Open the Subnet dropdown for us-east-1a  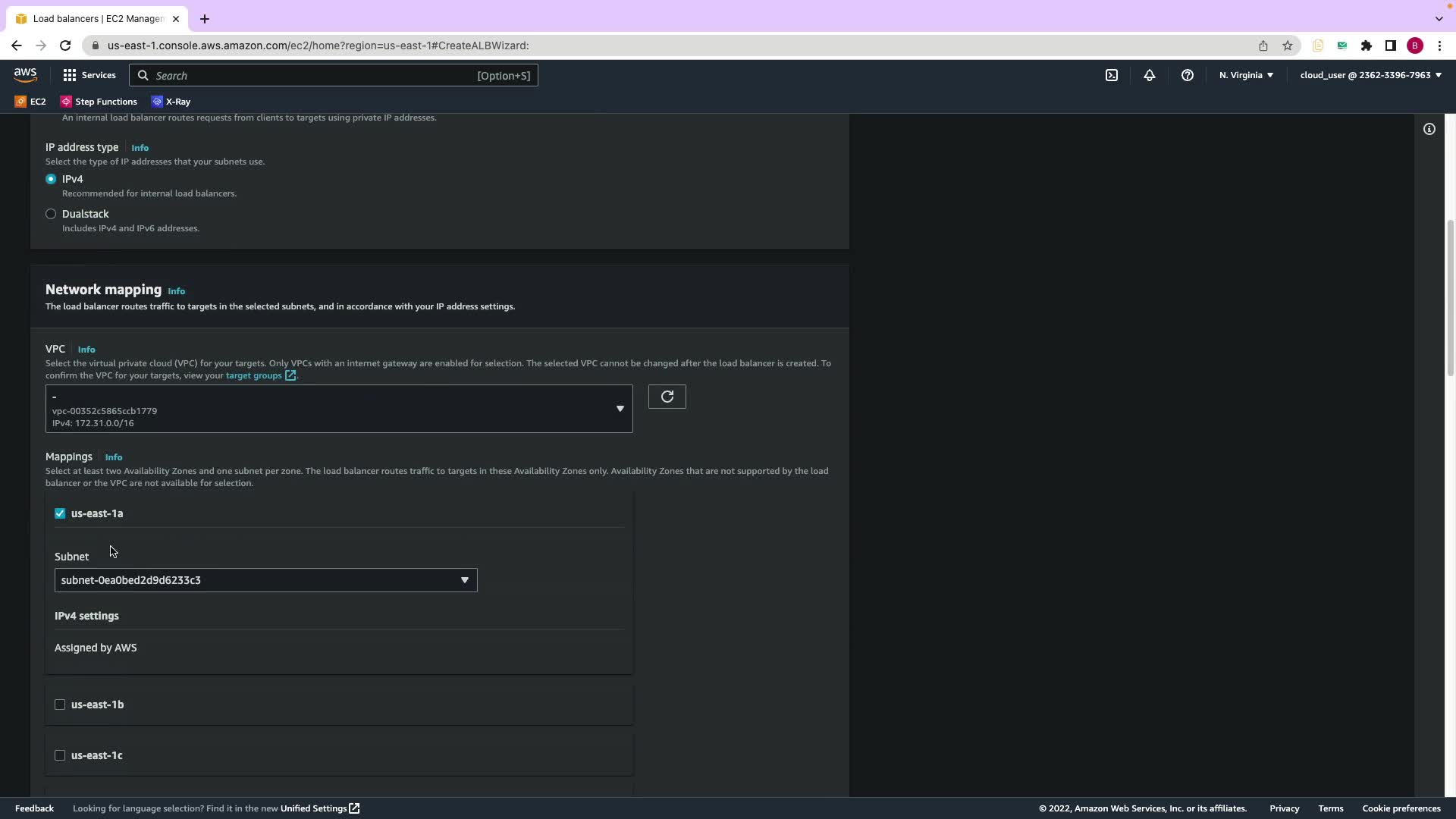(x=265, y=580)
